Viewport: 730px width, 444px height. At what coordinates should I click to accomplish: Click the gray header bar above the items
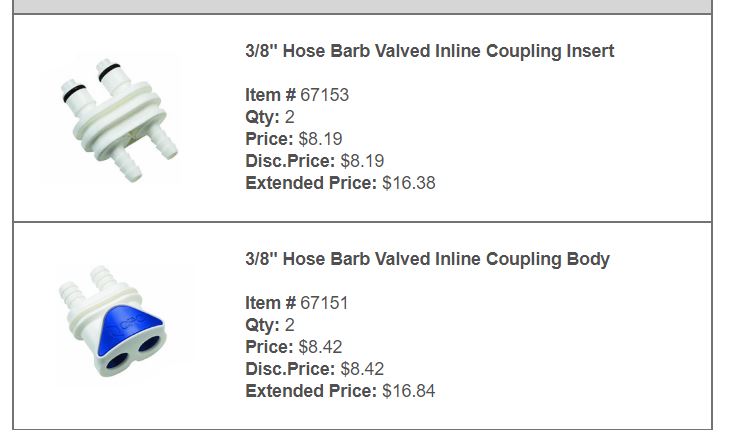pos(362,7)
